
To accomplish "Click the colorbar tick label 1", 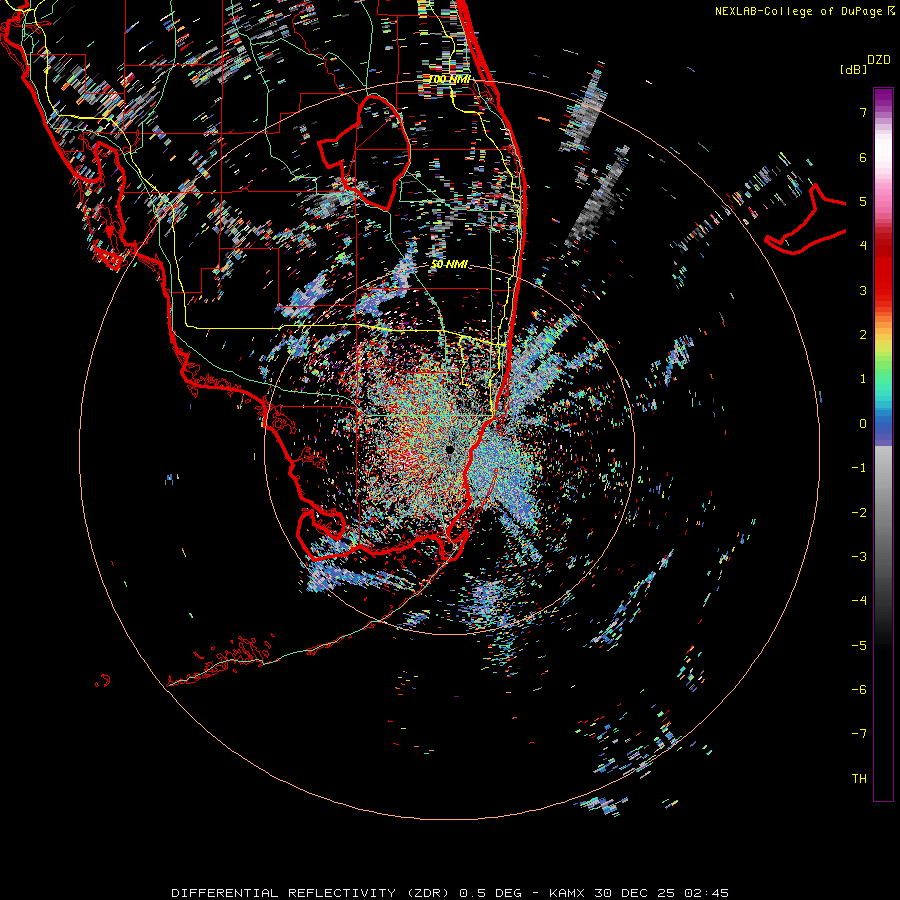I will pos(863,379).
